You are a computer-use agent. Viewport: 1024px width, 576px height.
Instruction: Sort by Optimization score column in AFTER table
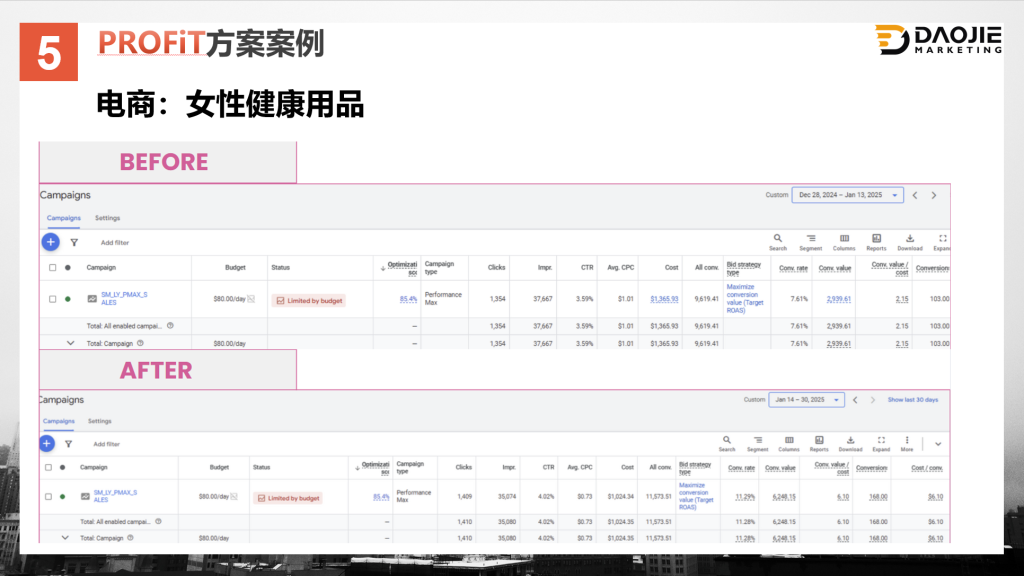pyautogui.click(x=373, y=468)
